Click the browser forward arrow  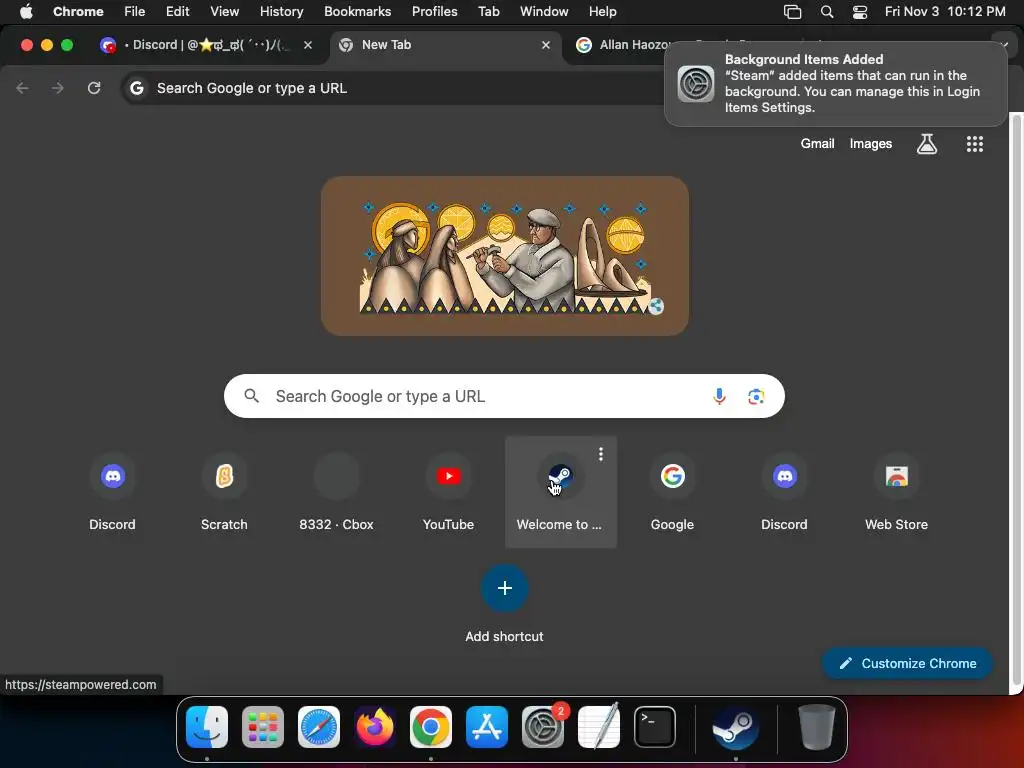(57, 88)
